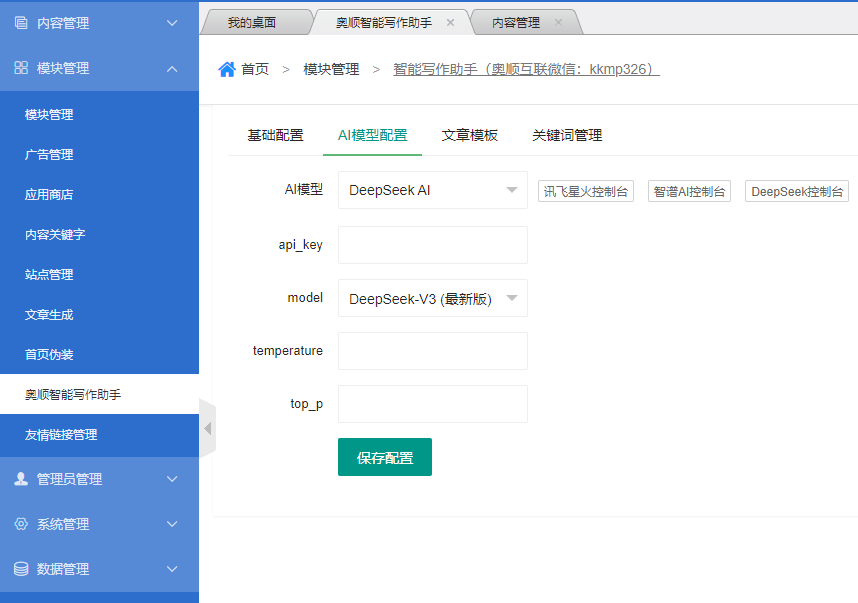Open the DeepSeek控制台 link
858x603 pixels.
click(796, 191)
